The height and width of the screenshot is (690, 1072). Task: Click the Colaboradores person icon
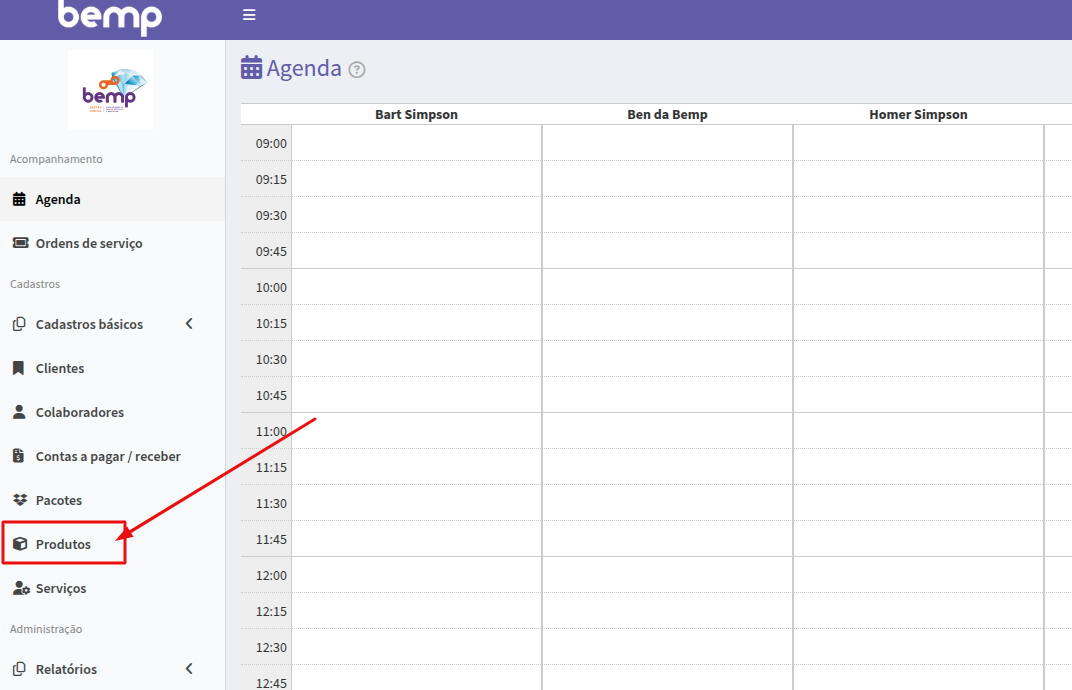pos(19,412)
